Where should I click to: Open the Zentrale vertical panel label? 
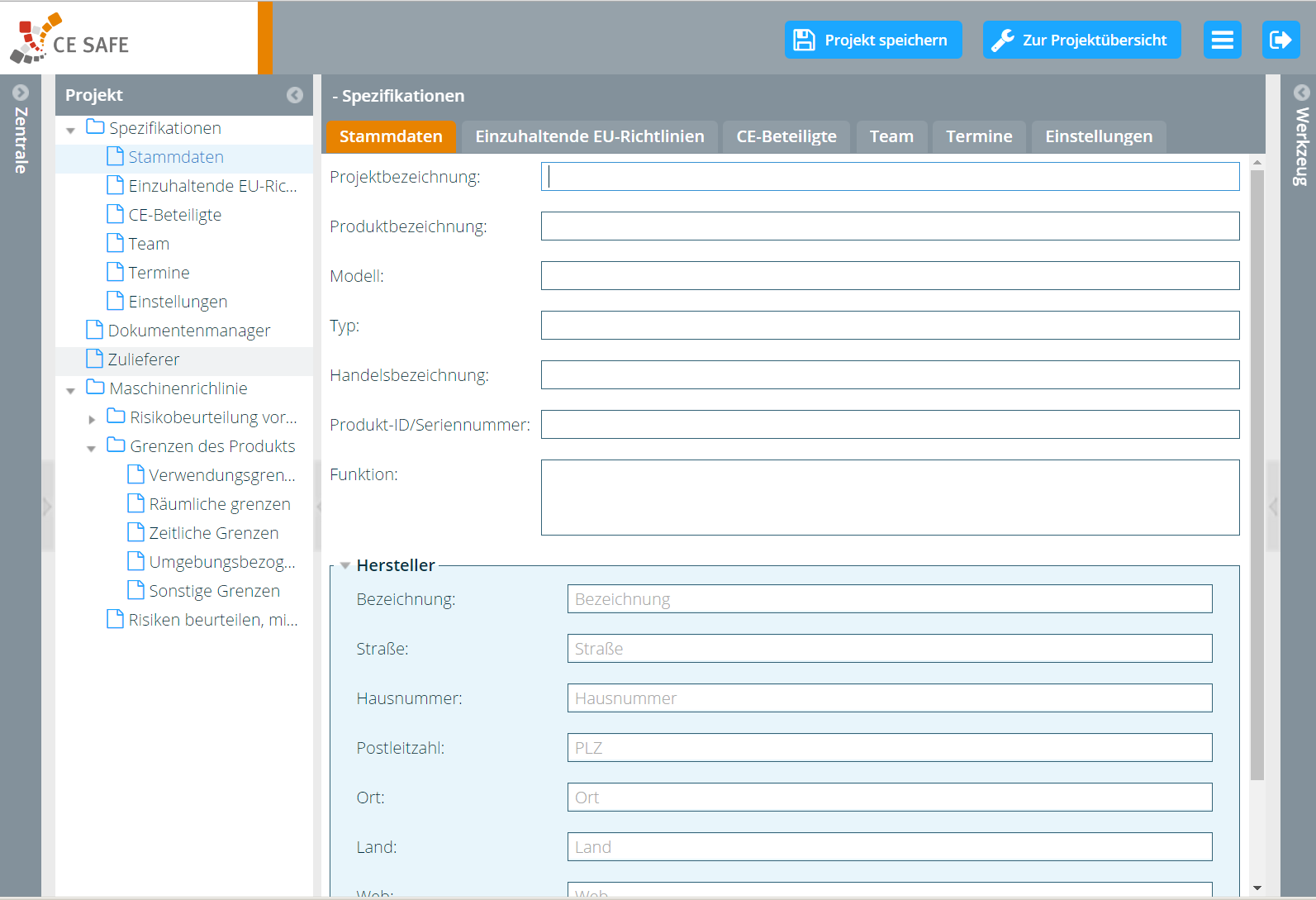pyautogui.click(x=21, y=140)
